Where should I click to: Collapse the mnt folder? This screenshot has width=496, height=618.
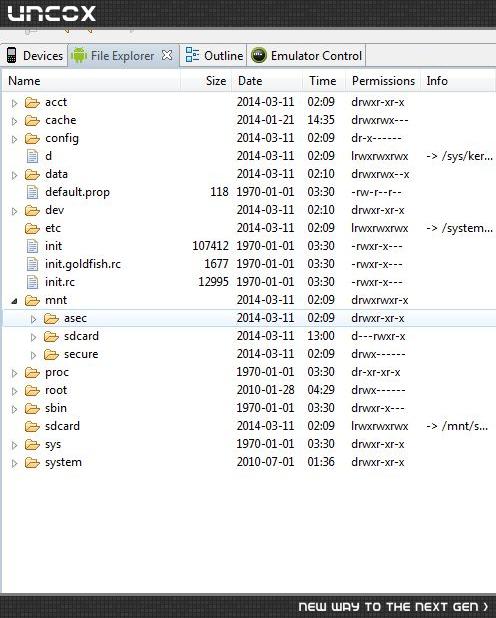[14, 302]
